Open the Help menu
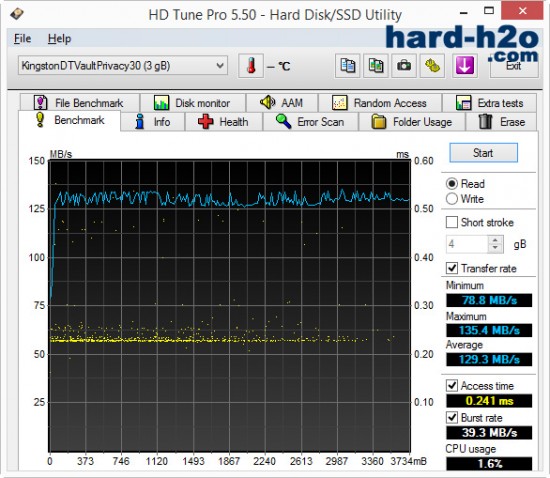The image size is (550, 478). [59, 38]
